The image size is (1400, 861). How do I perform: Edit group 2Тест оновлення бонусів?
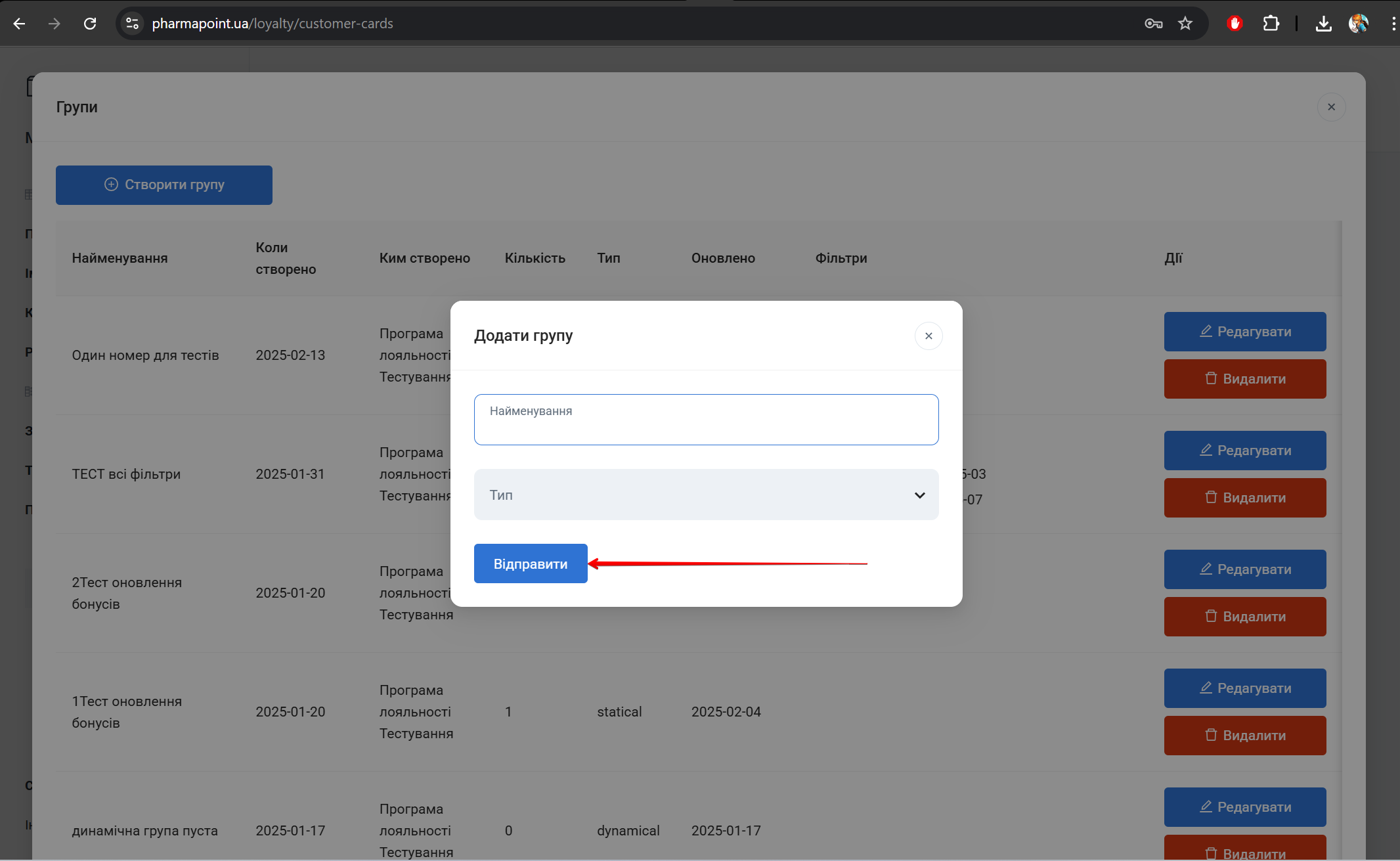tap(1245, 569)
